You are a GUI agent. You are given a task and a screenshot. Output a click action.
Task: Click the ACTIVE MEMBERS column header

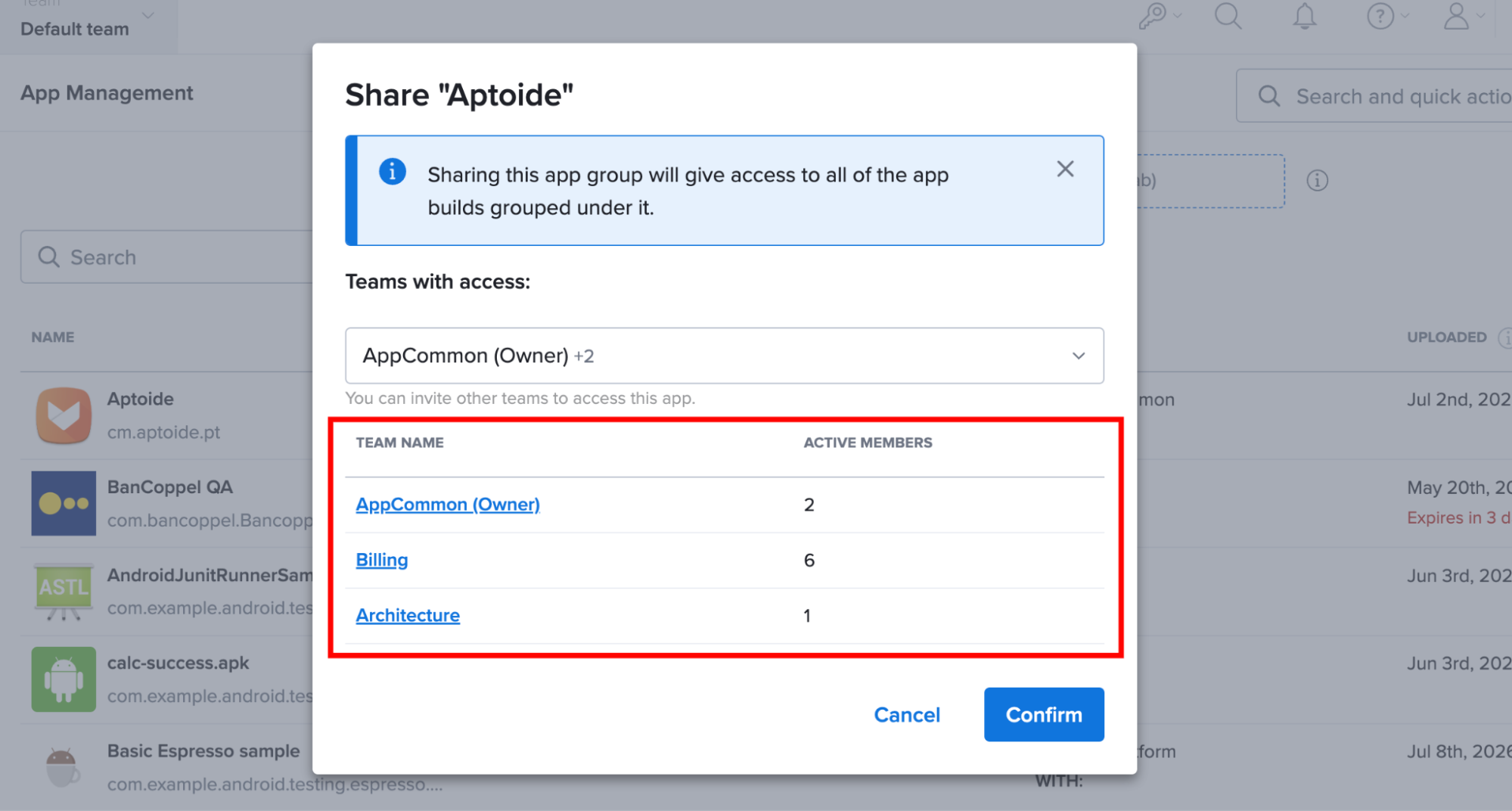point(868,443)
